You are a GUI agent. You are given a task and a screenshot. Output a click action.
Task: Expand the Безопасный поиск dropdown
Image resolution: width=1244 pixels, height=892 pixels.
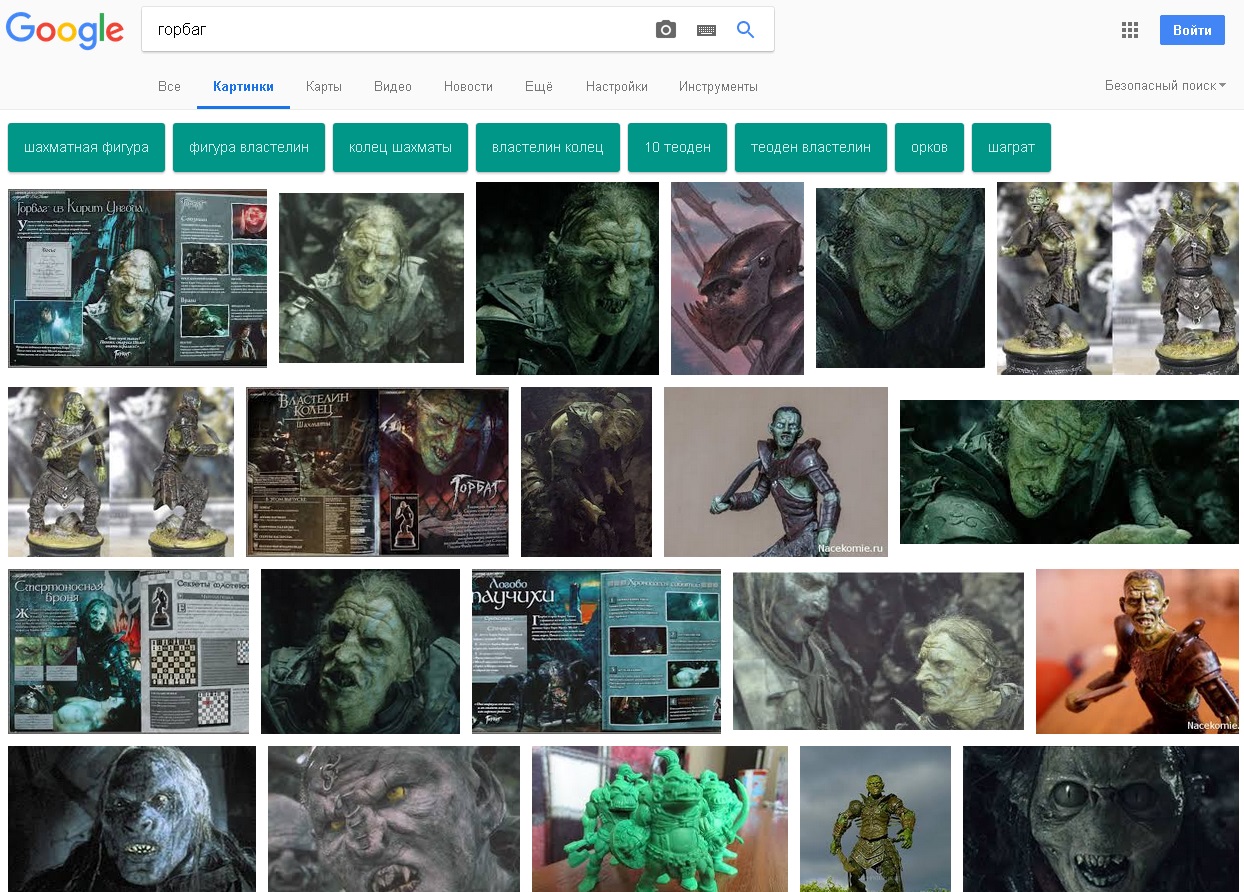[x=1166, y=86]
